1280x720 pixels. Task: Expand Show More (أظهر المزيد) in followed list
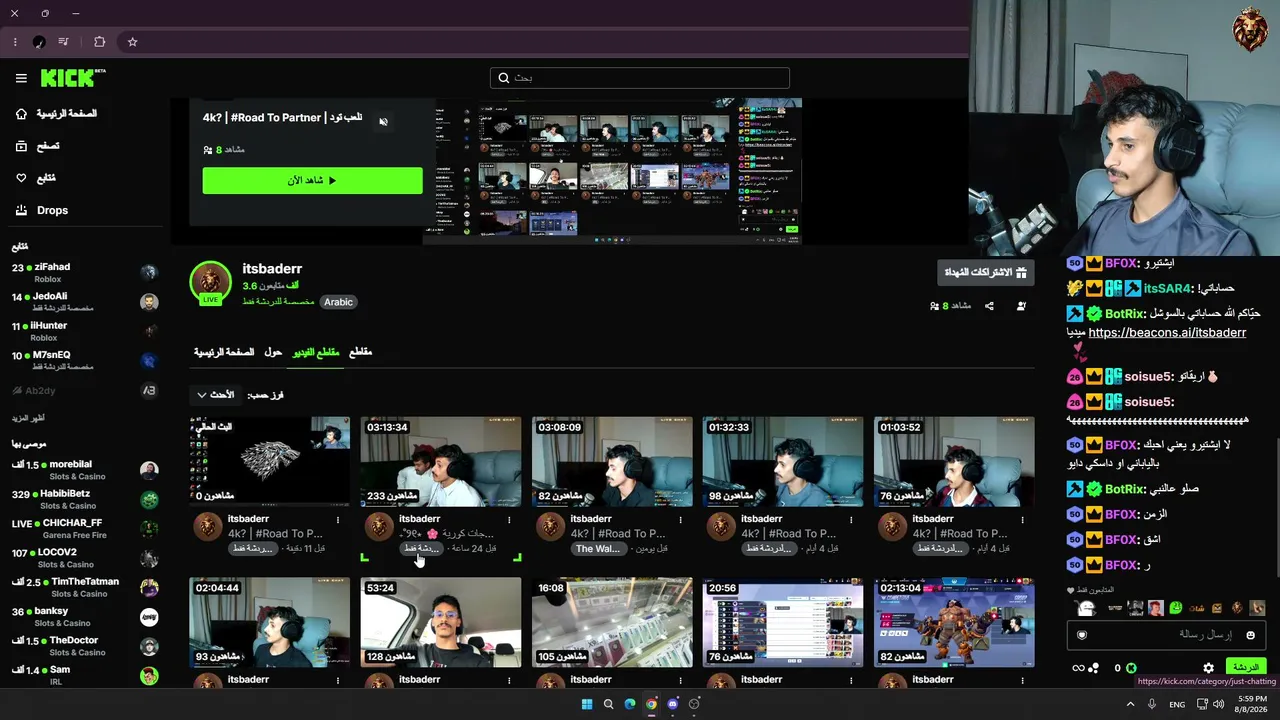(28, 418)
